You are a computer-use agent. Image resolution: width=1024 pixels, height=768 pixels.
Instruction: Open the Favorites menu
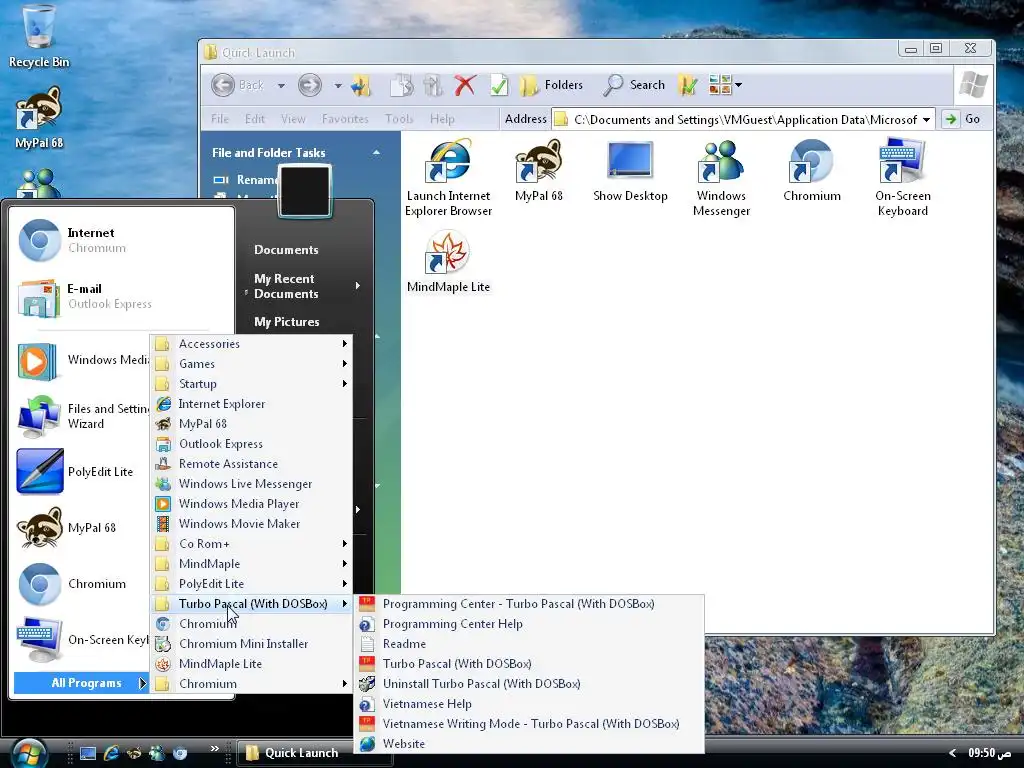345,119
